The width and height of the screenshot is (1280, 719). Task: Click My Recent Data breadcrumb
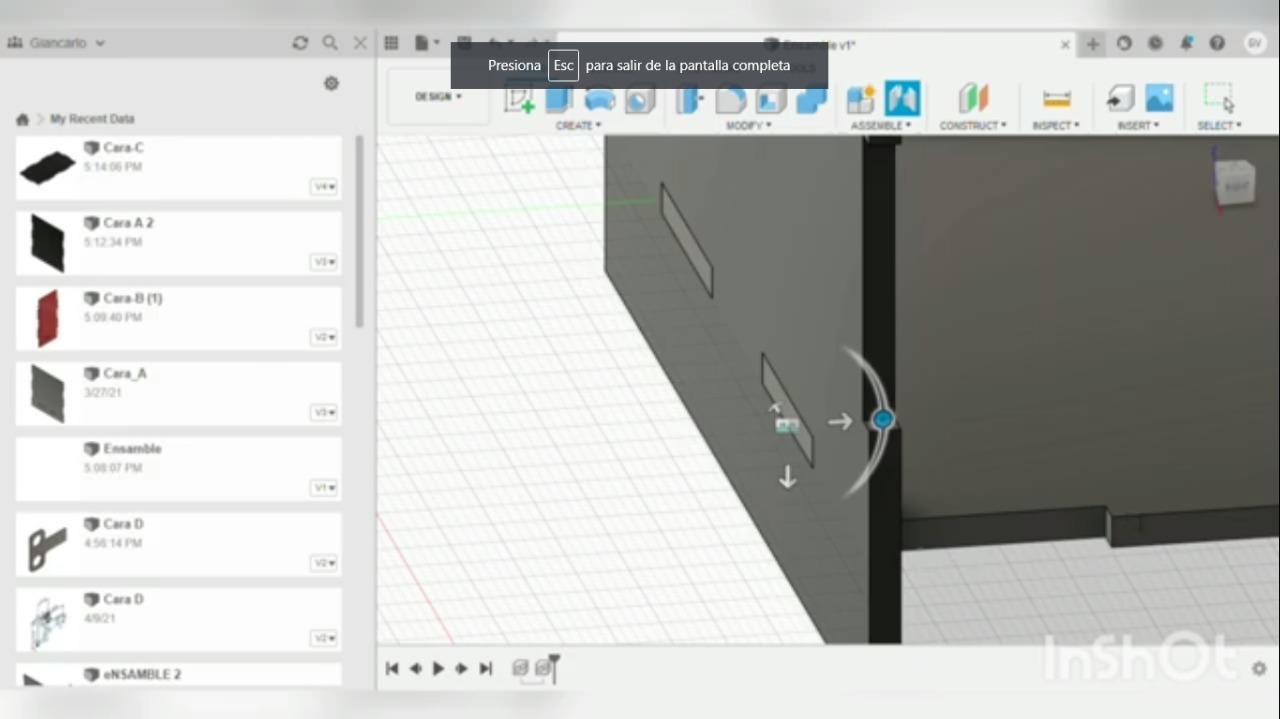[x=92, y=119]
